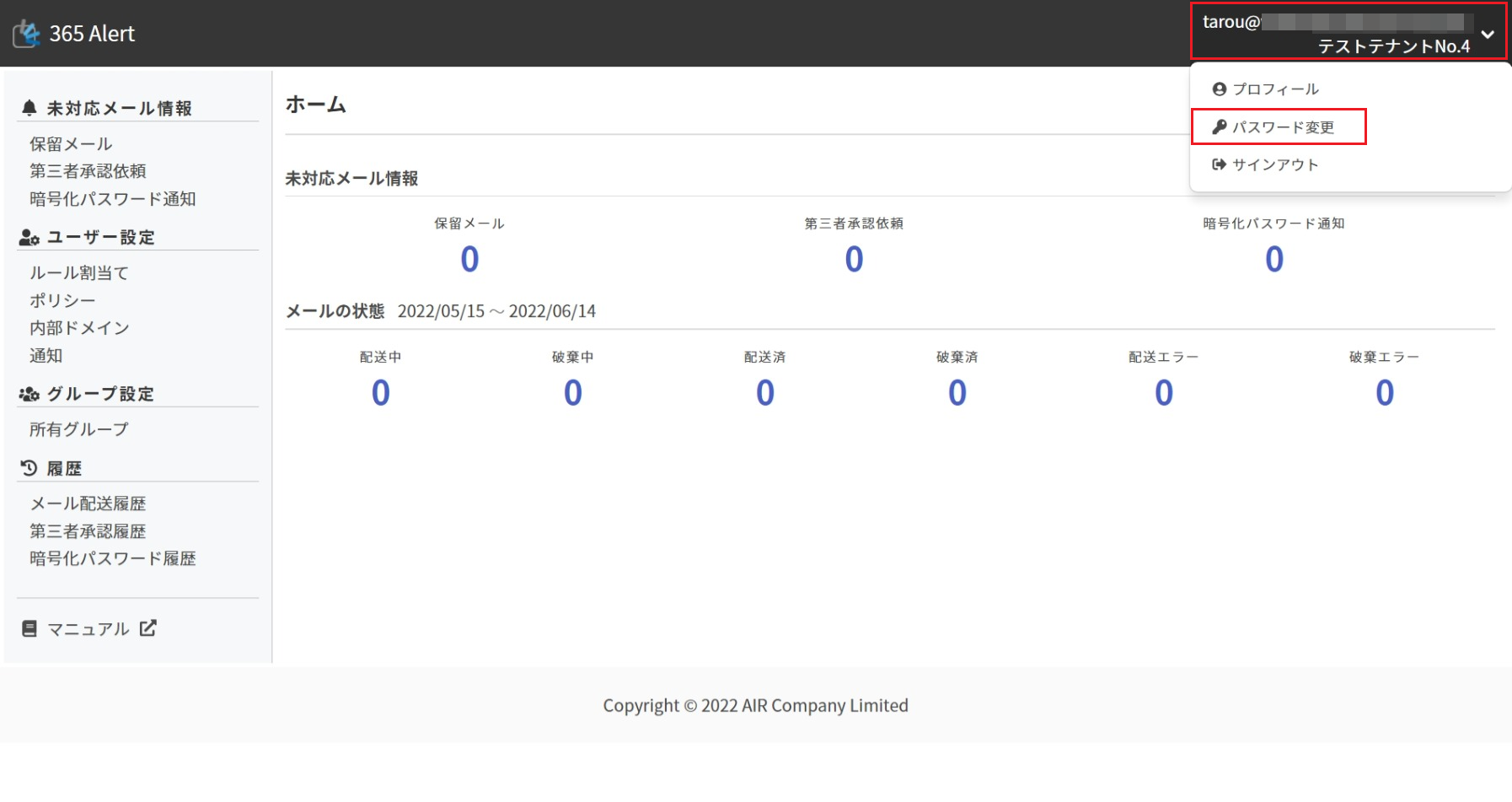
Task: Click the key icon for パスワード変更
Action: coord(1219,127)
